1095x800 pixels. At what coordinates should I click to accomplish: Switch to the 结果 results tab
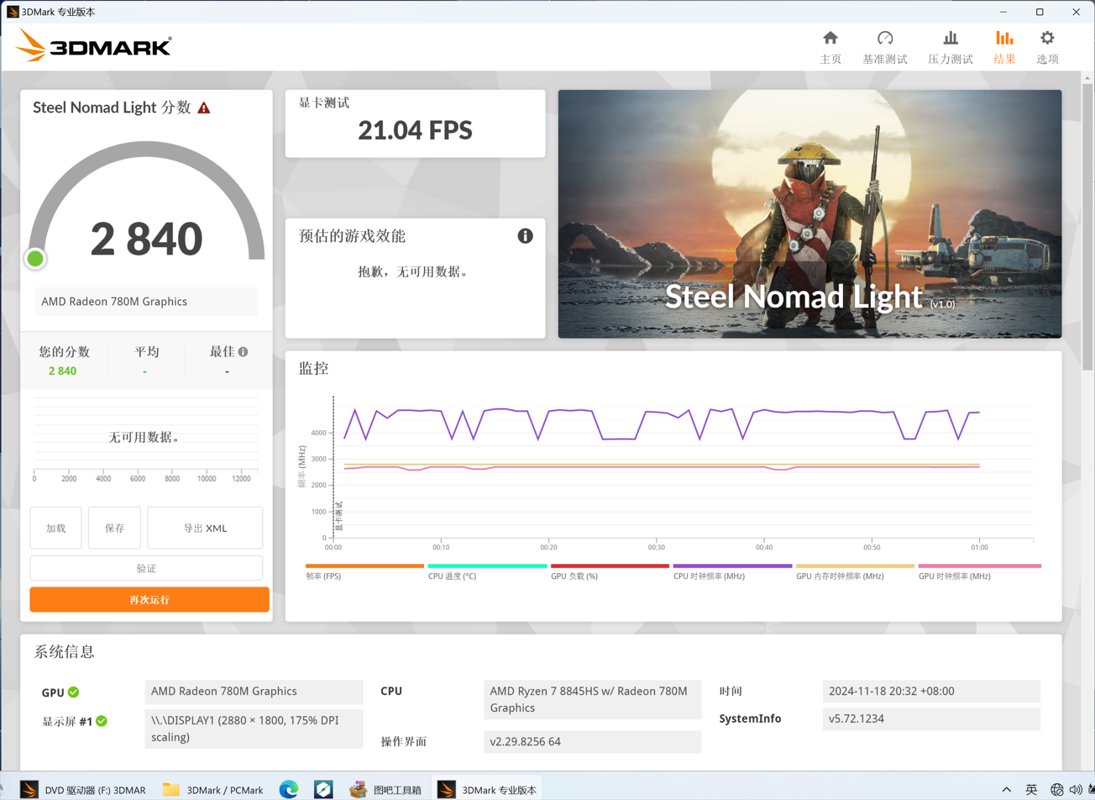click(1004, 47)
